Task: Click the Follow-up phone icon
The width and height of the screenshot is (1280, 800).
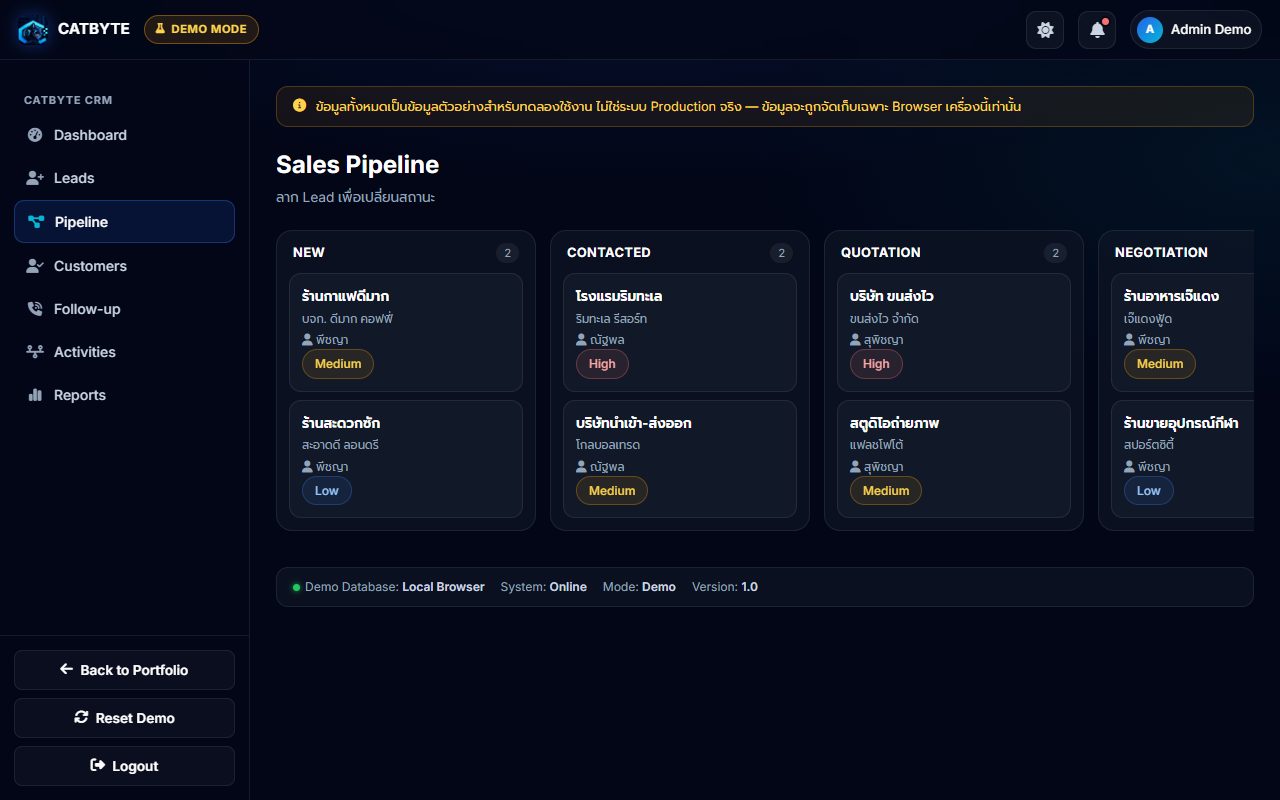Action: pos(35,309)
